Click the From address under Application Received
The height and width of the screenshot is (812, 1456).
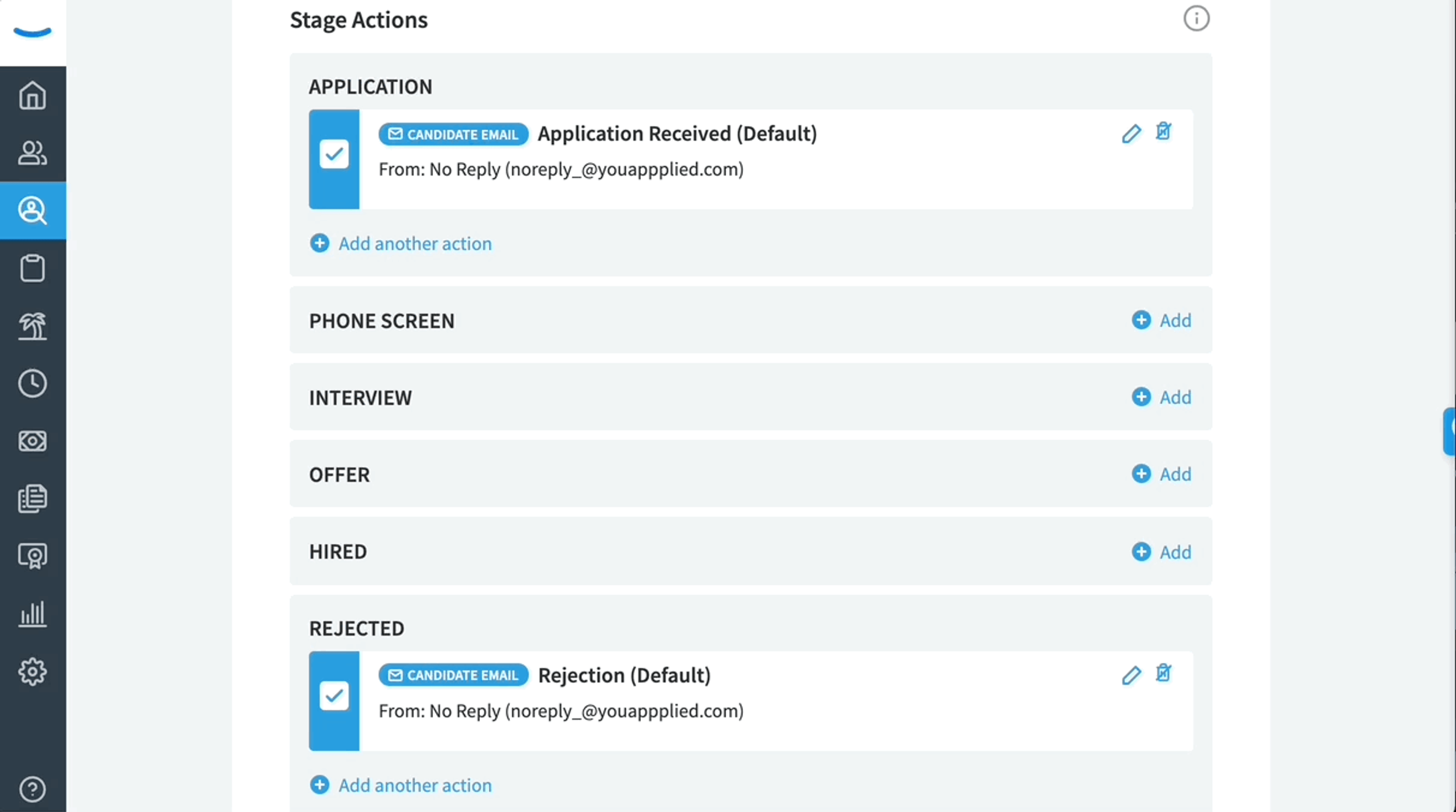pos(561,169)
